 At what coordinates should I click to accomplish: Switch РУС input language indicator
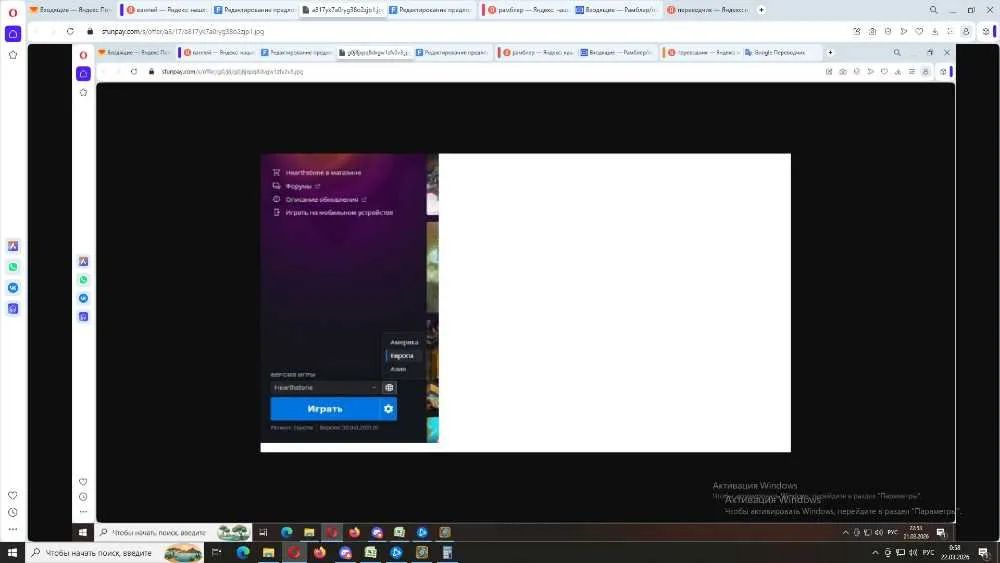point(929,553)
